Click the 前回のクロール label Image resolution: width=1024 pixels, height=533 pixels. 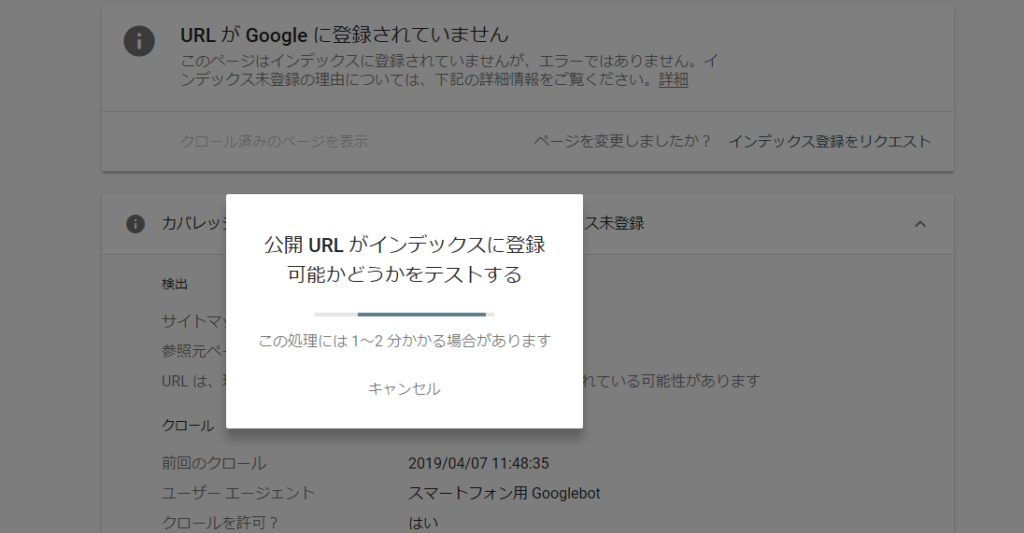click(x=214, y=463)
